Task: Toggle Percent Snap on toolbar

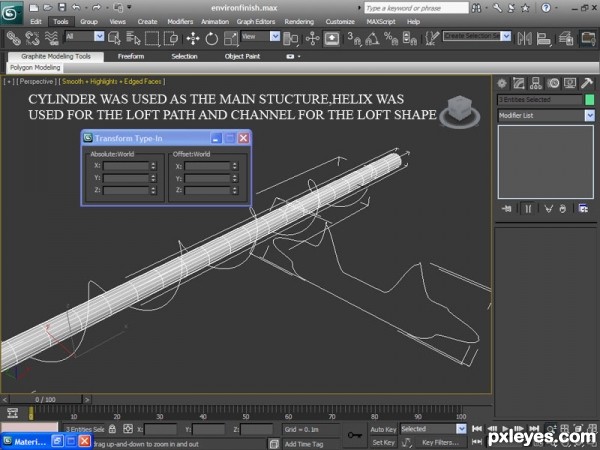Action: tap(391, 38)
